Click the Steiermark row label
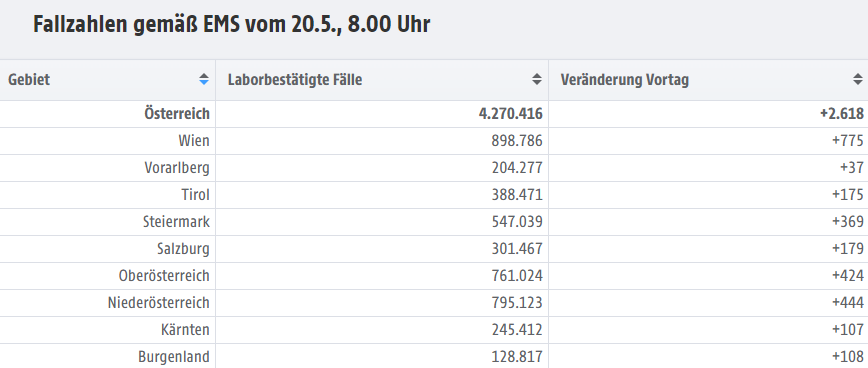The width and height of the screenshot is (868, 368). click(177, 222)
